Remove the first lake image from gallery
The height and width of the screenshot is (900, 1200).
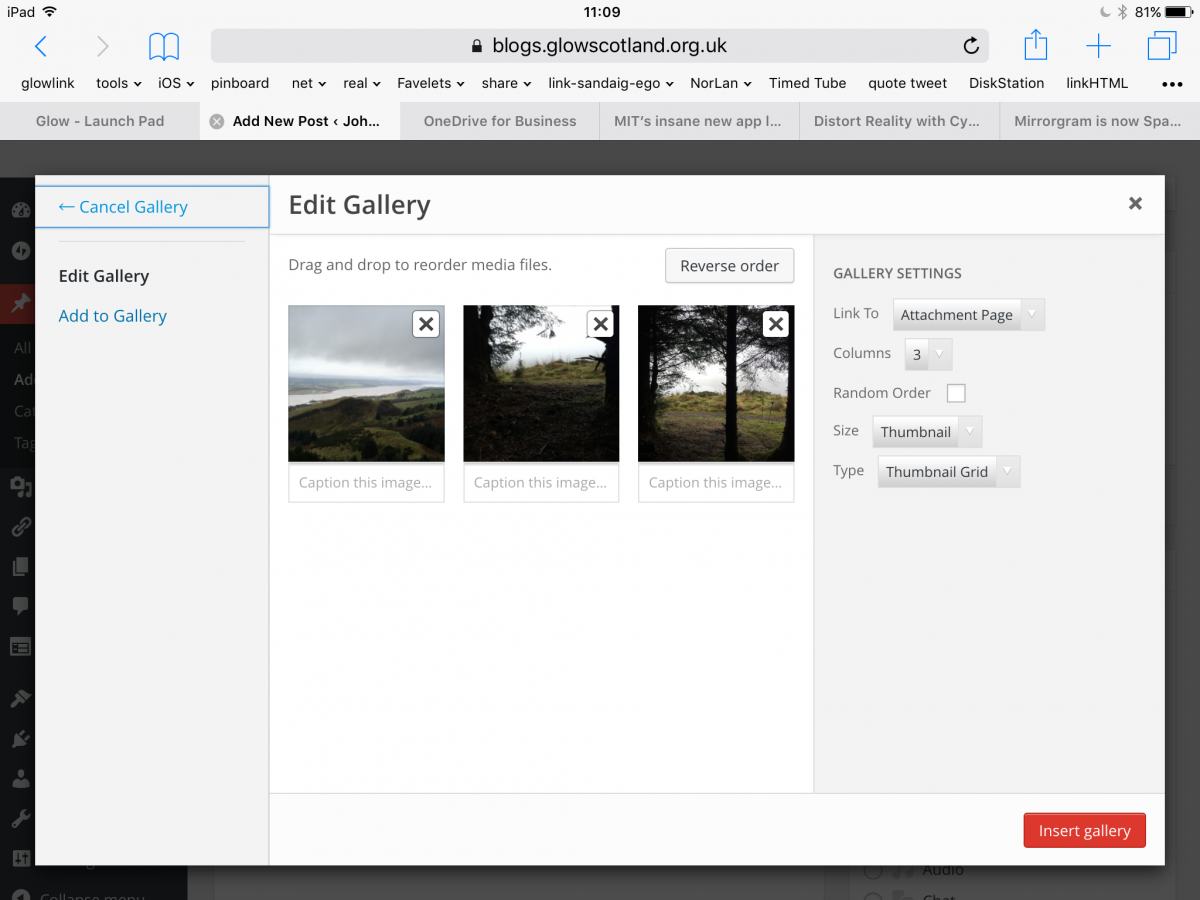pyautogui.click(x=426, y=324)
